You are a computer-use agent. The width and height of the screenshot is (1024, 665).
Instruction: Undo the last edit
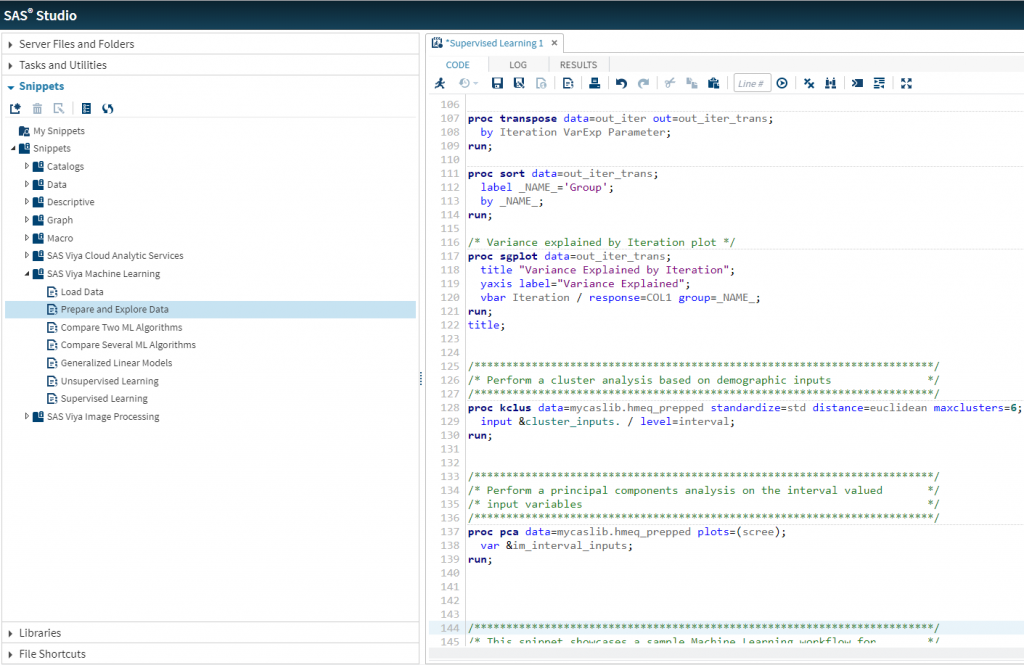pyautogui.click(x=621, y=83)
